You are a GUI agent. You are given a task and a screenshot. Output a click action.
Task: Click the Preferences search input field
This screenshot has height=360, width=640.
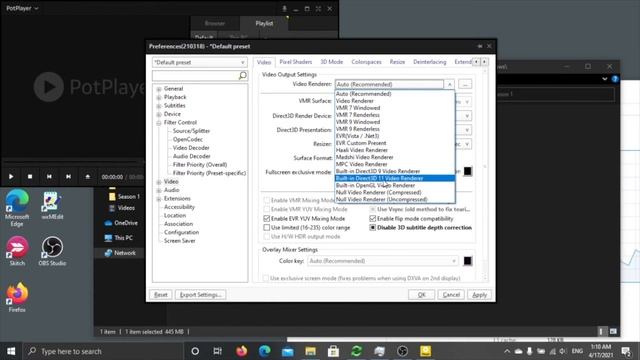(x=195, y=76)
